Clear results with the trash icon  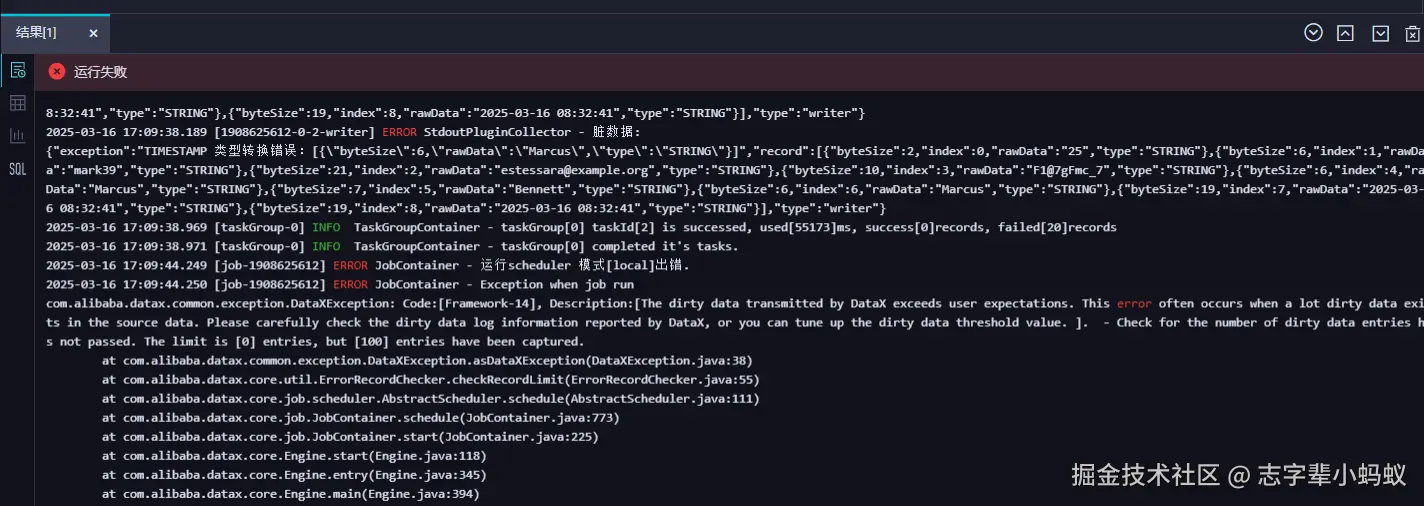coord(1413,33)
